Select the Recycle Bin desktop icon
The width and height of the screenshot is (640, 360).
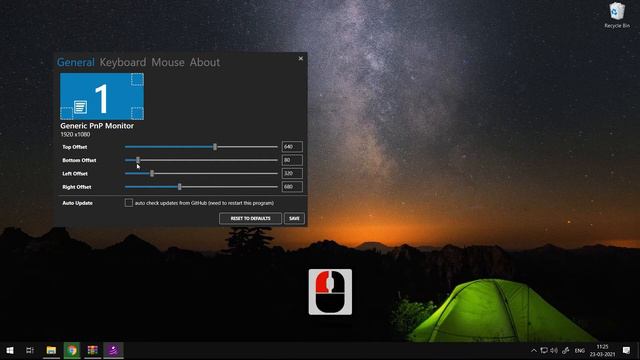pyautogui.click(x=617, y=16)
